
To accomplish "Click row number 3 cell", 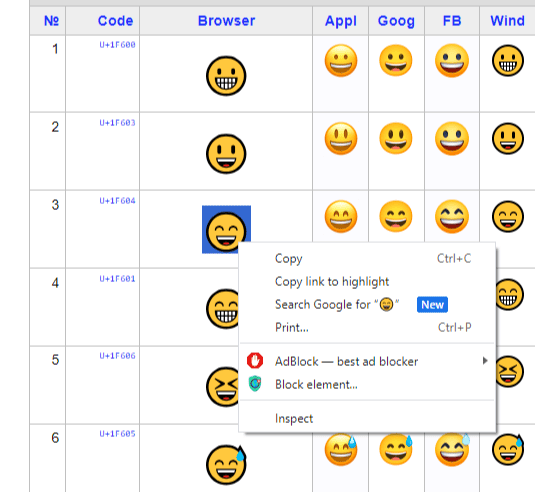I will [x=47, y=229].
